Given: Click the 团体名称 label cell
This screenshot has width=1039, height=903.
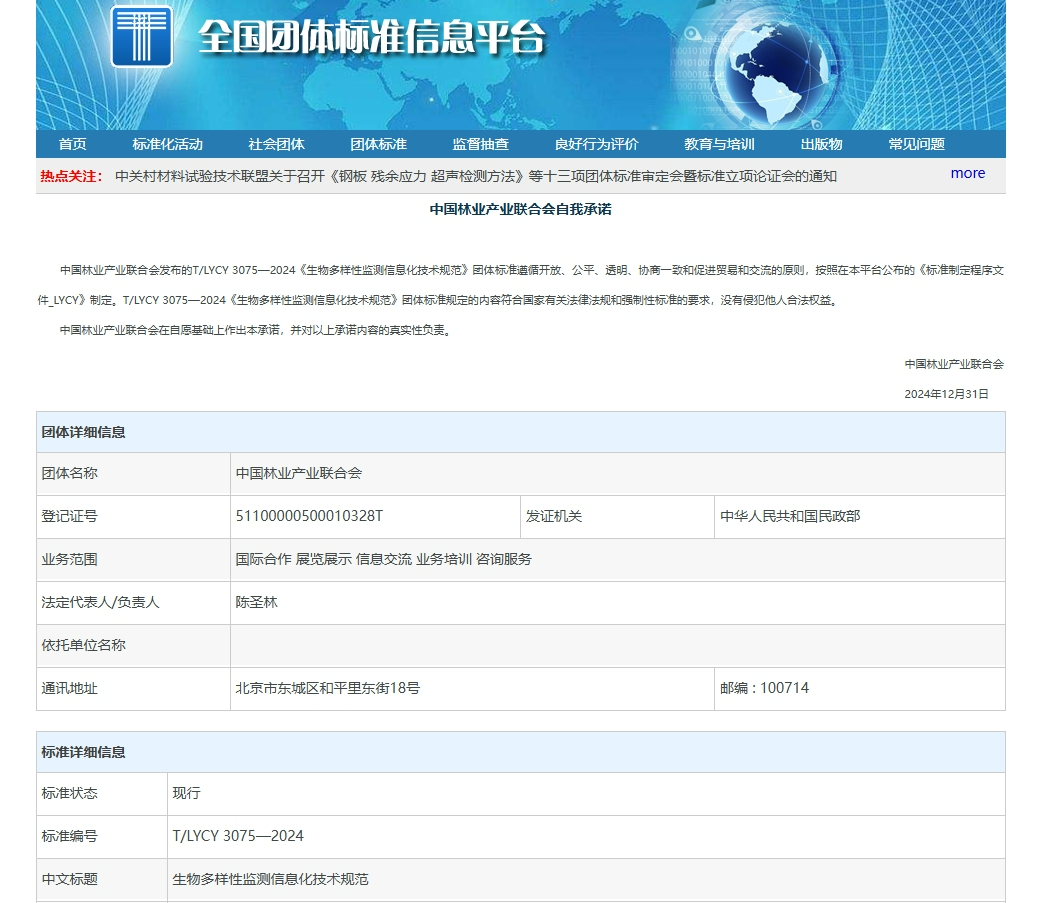Looking at the screenshot, I should coord(133,474).
